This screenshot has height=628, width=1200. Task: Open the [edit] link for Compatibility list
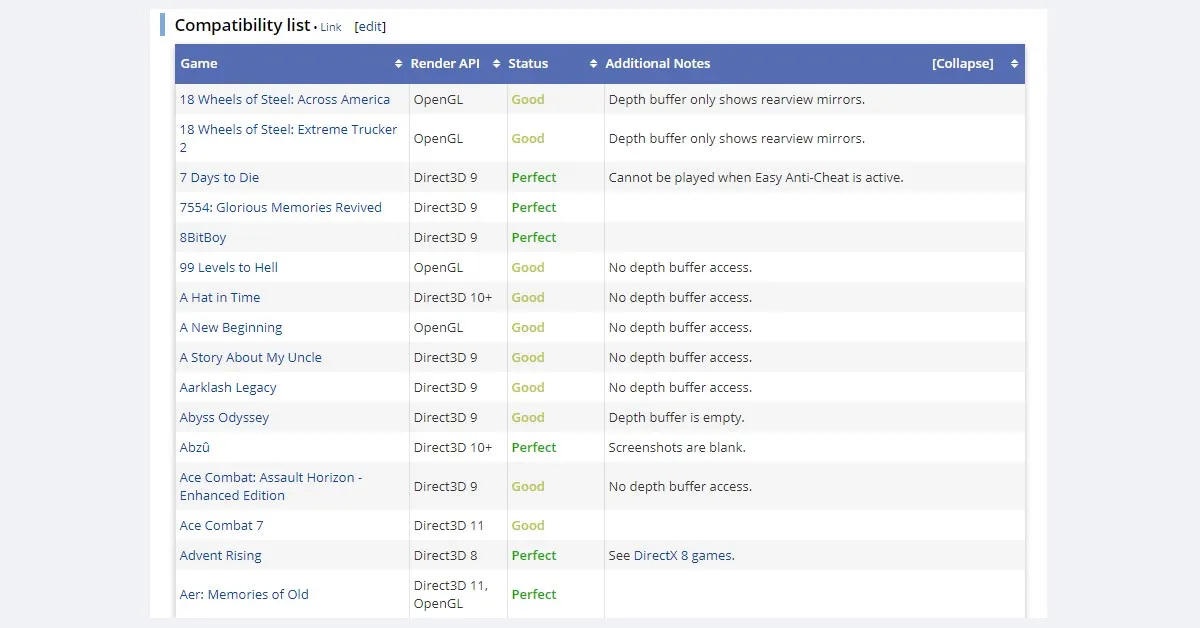click(370, 26)
